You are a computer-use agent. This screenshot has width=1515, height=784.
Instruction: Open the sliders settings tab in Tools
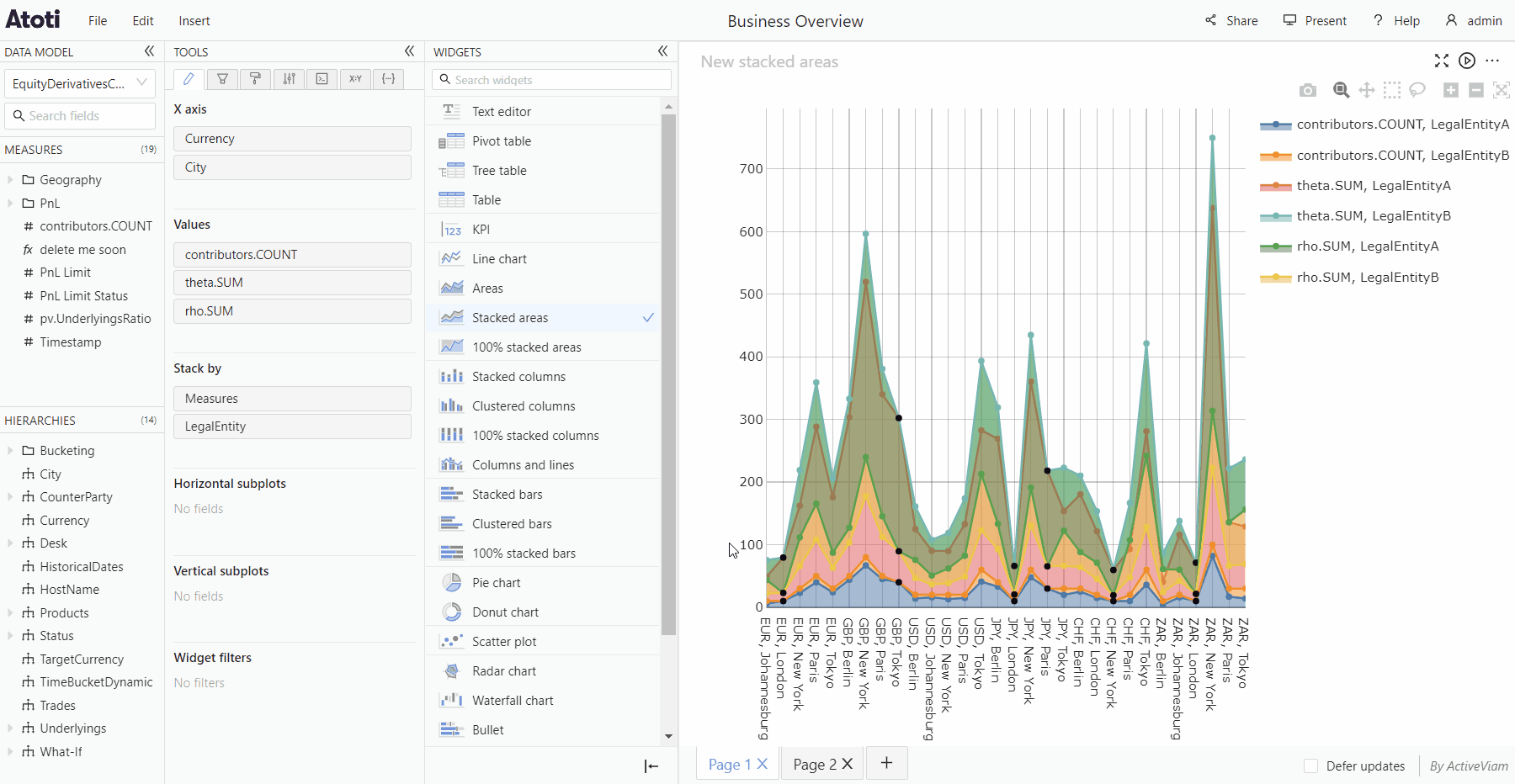point(289,79)
